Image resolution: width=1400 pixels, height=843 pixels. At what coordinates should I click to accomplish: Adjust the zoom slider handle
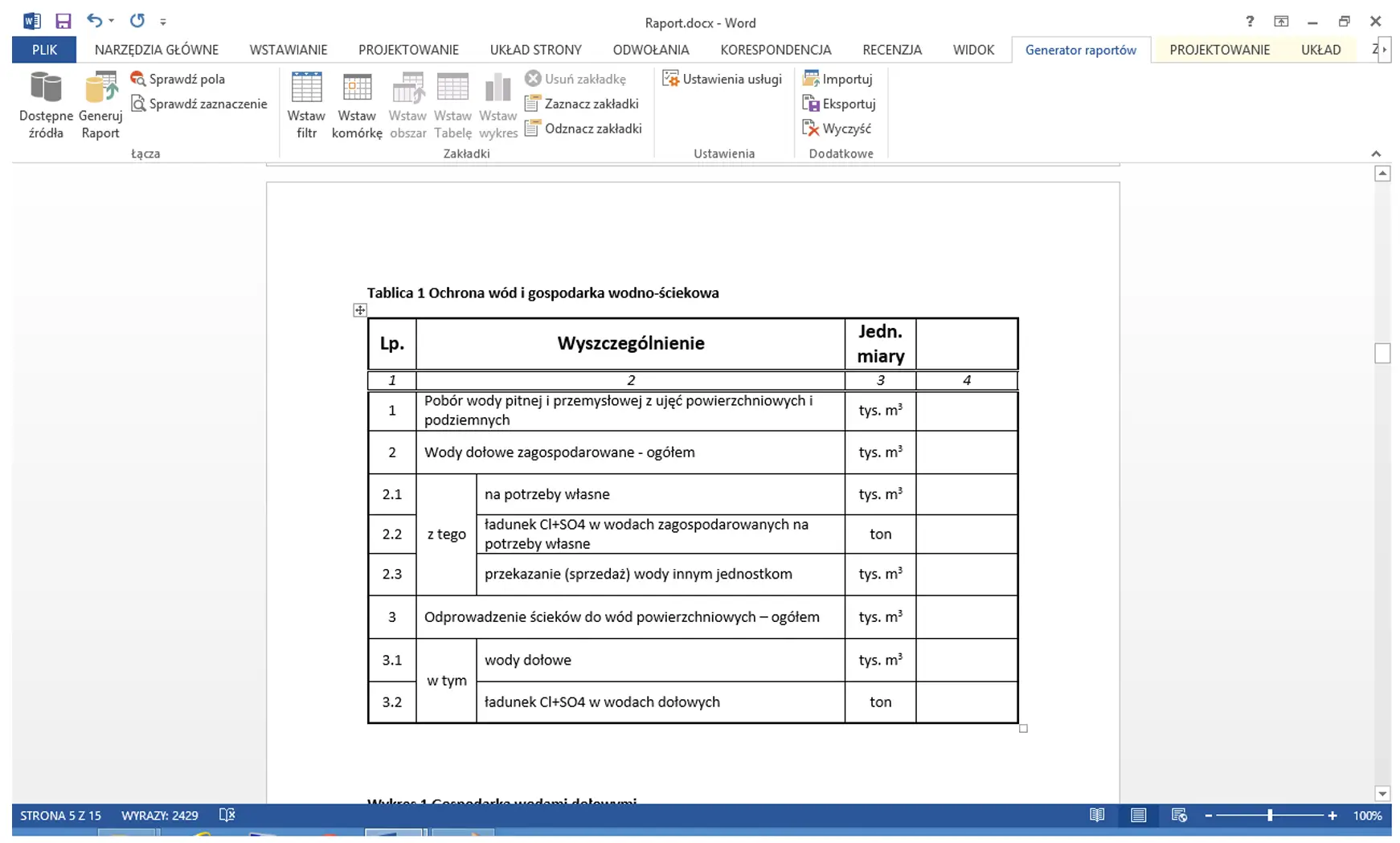pos(1270,815)
